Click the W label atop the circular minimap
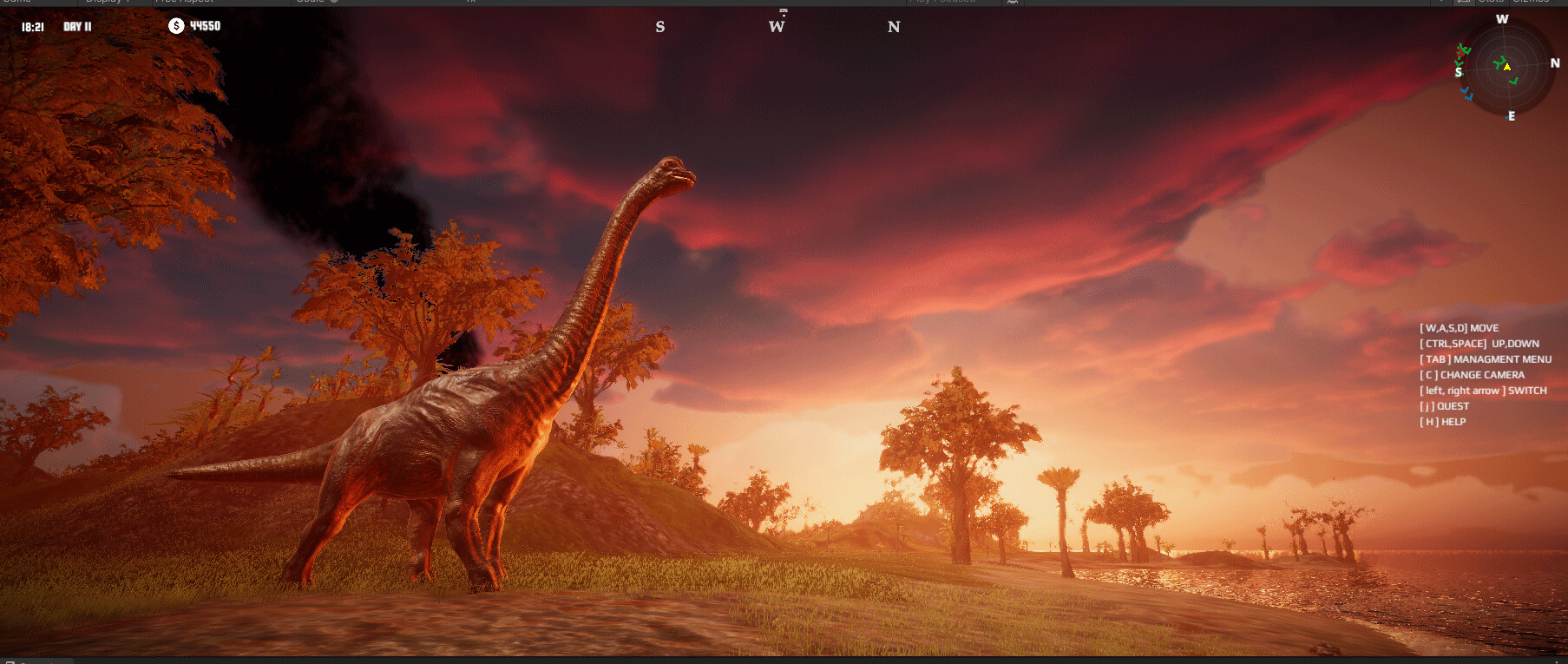This screenshot has width=1568, height=664. (x=1502, y=19)
